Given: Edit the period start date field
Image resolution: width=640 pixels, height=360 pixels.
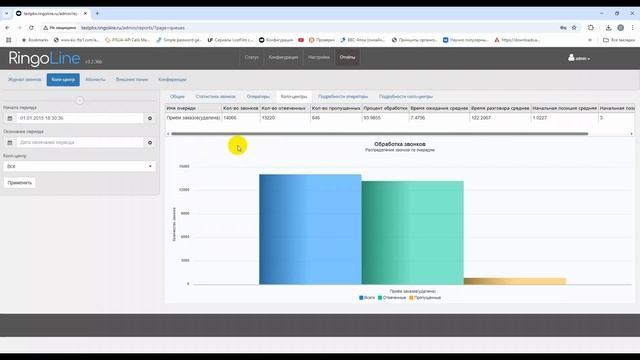Looking at the screenshot, I should pos(80,118).
